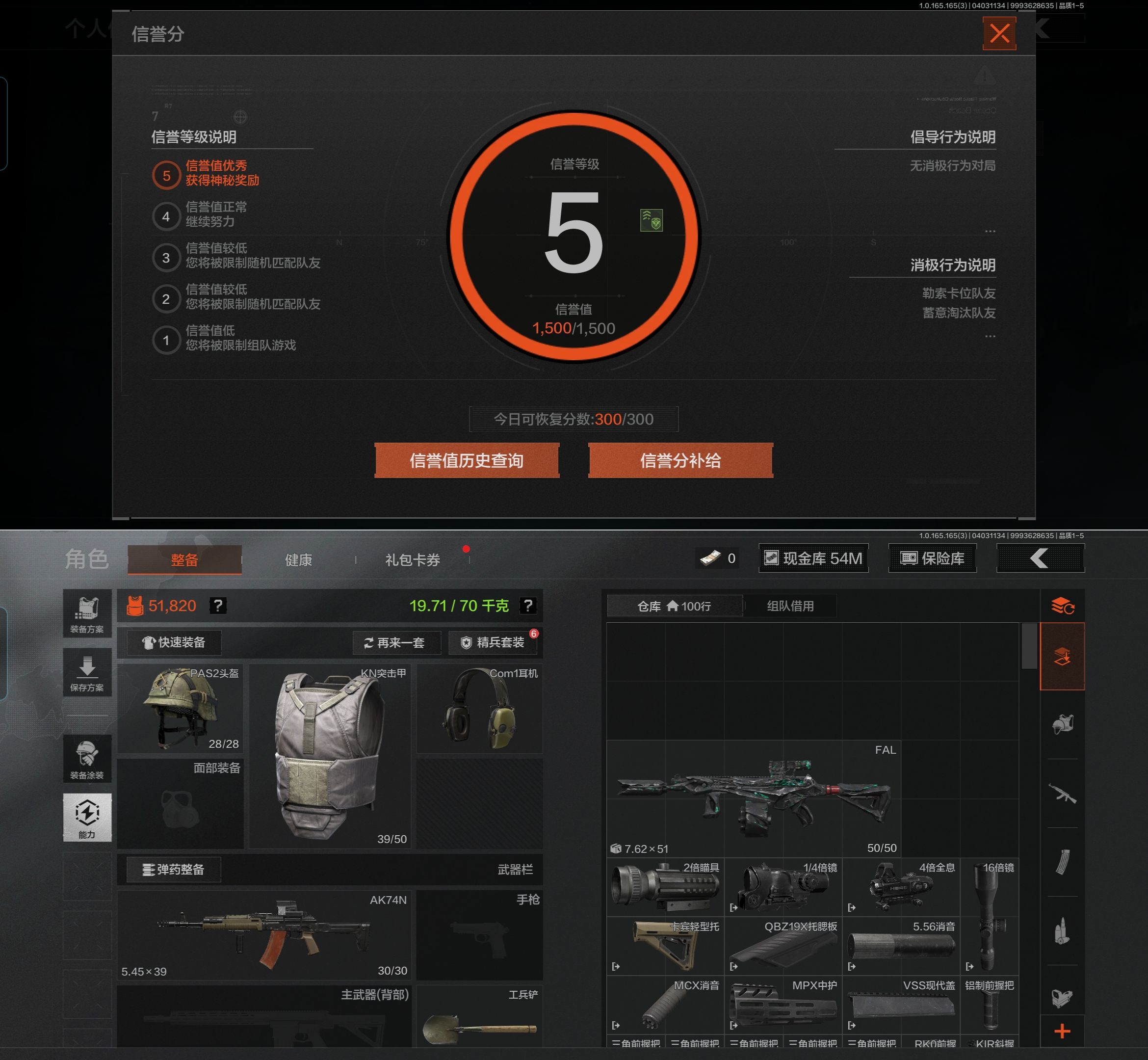Select the FAL rifle in the warehouse grid
Image resolution: width=1148 pixels, height=1060 pixels.
[757, 797]
